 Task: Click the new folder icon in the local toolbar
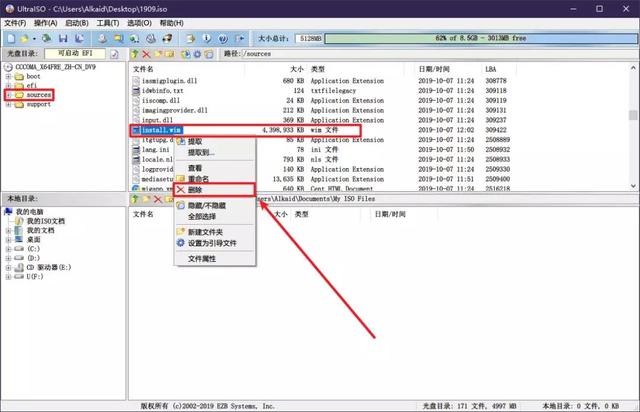(146, 199)
